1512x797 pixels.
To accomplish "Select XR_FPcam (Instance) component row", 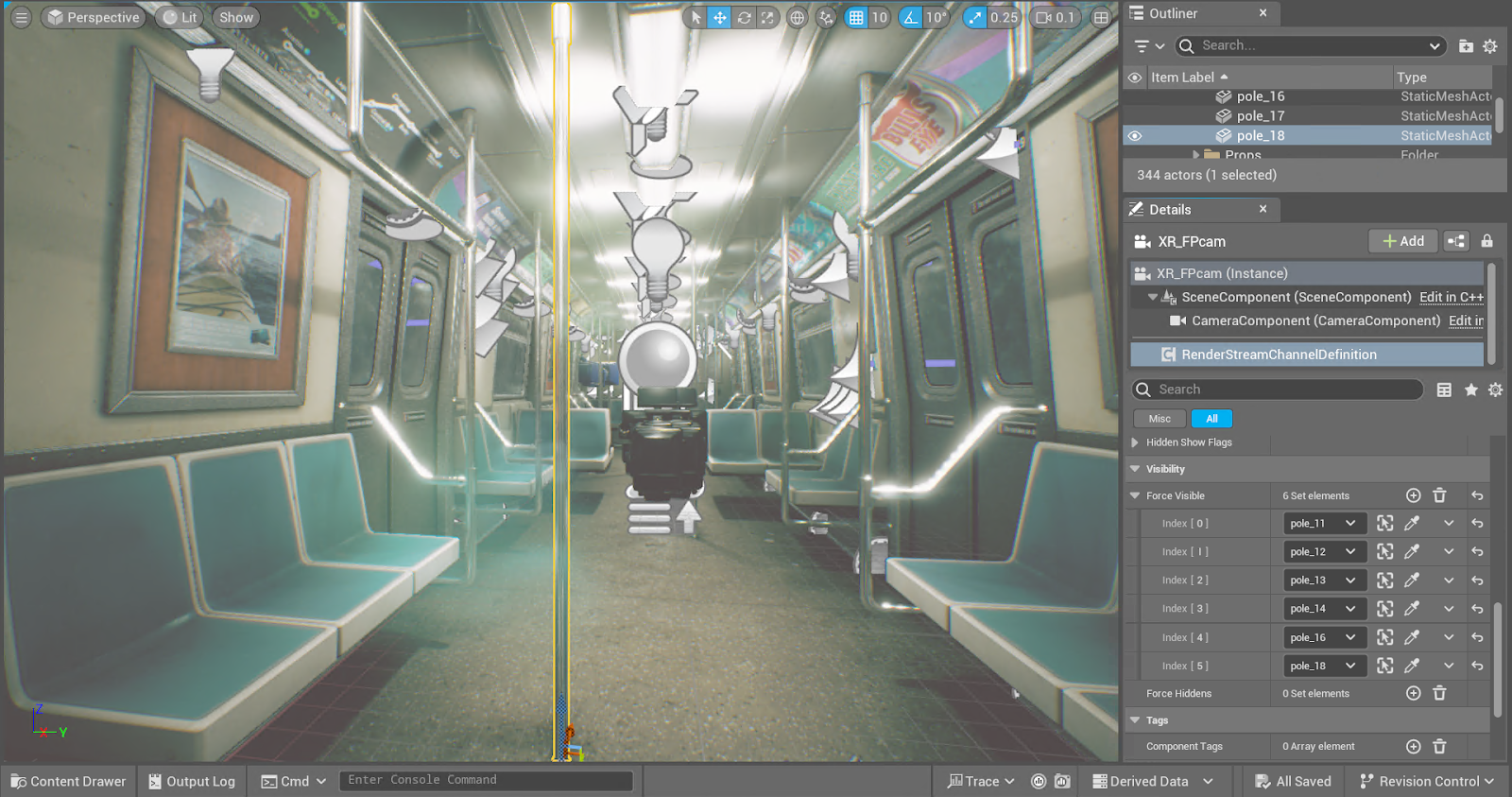I will coord(1307,273).
